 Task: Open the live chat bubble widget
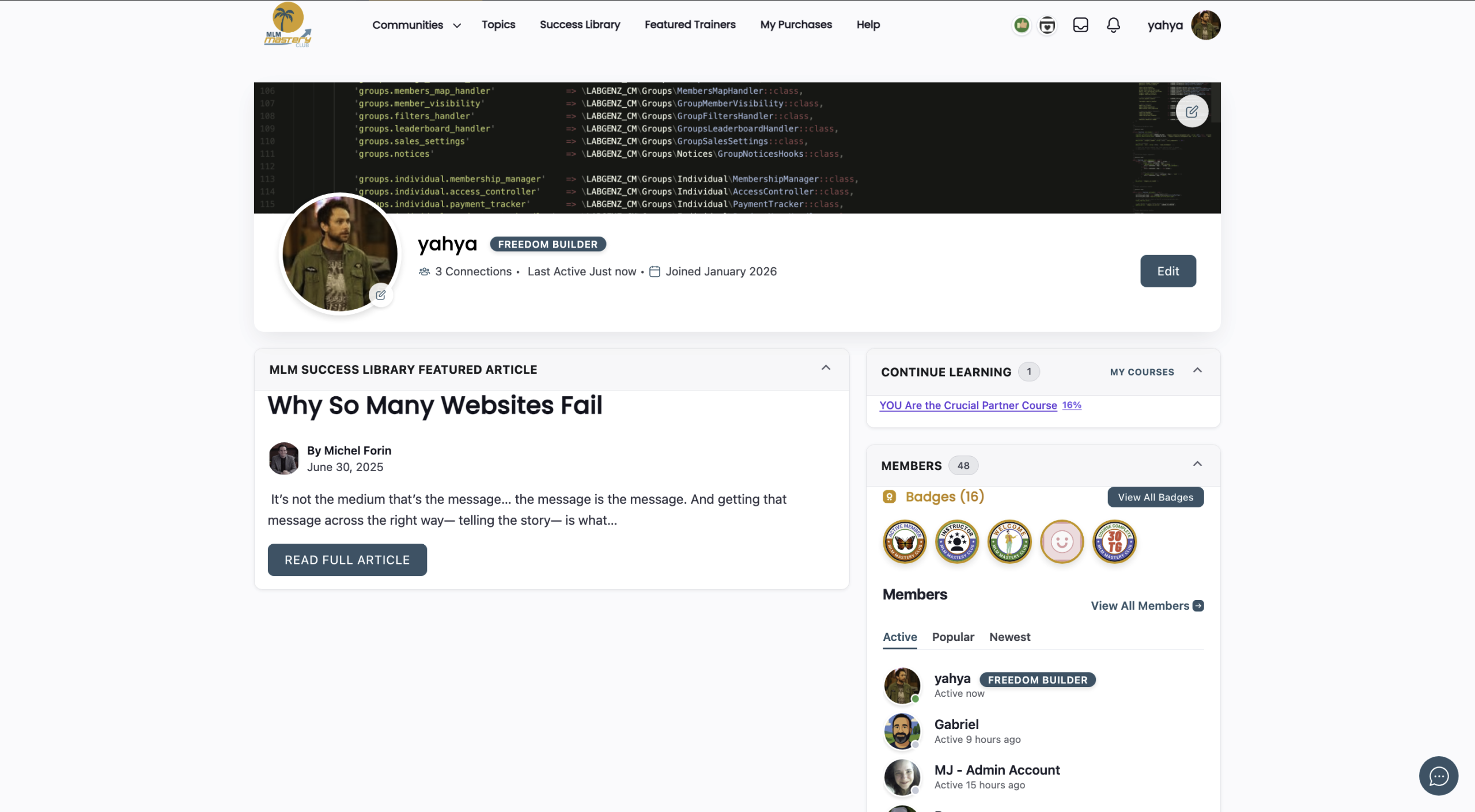click(x=1438, y=776)
